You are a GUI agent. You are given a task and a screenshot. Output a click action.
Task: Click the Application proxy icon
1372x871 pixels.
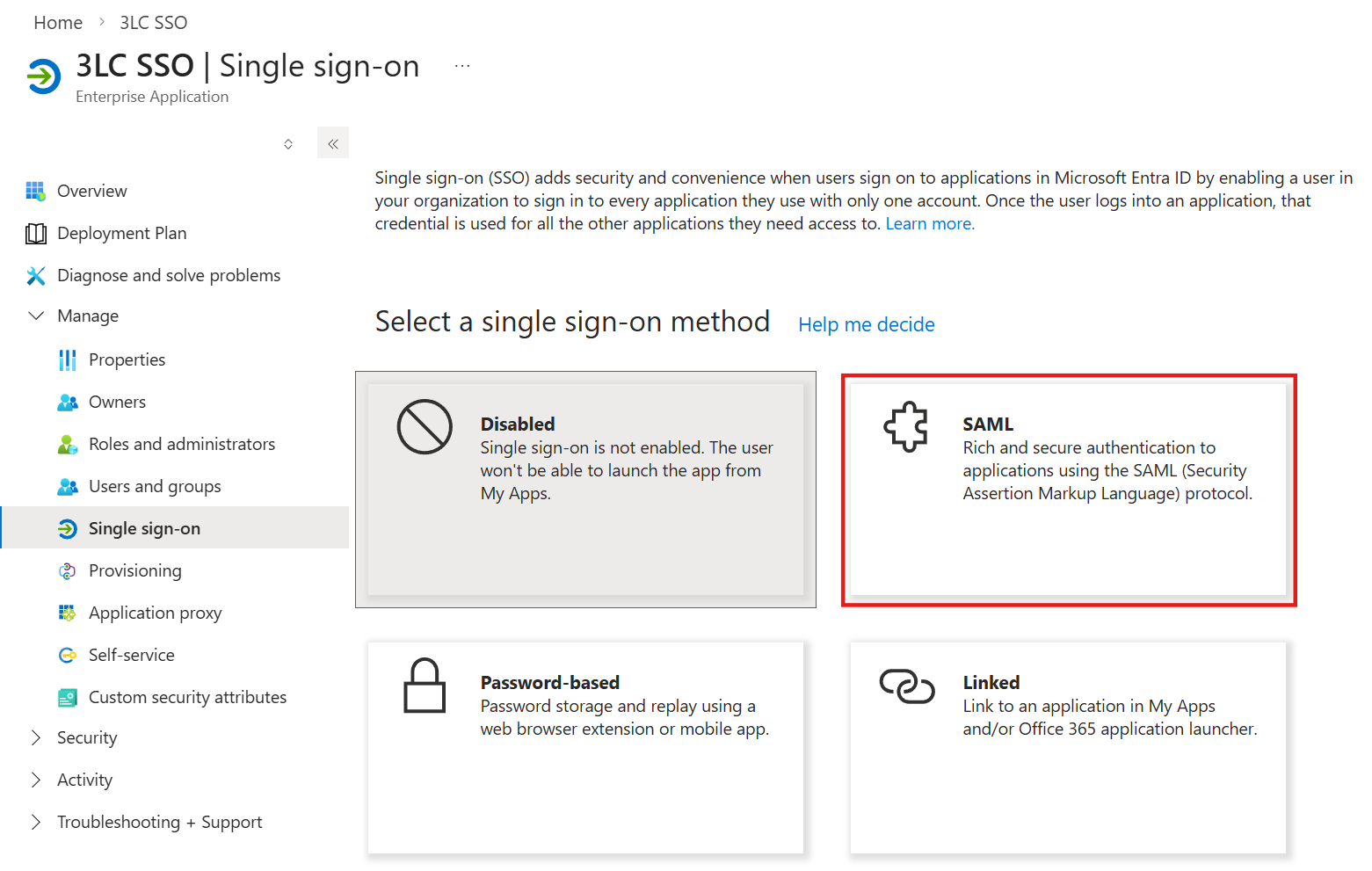pyautogui.click(x=68, y=613)
